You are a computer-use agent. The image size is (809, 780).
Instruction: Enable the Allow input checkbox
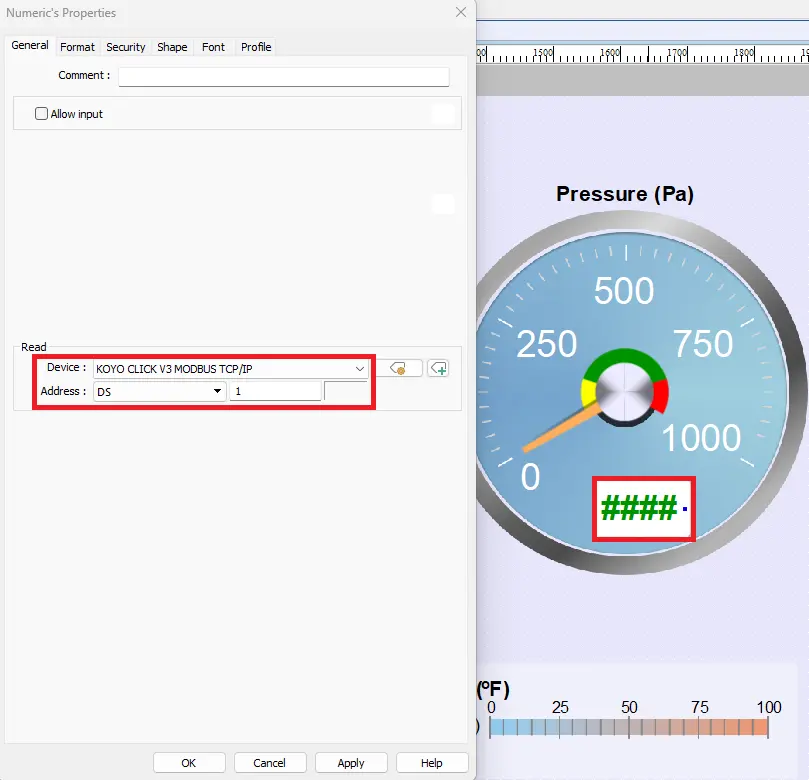[41, 113]
